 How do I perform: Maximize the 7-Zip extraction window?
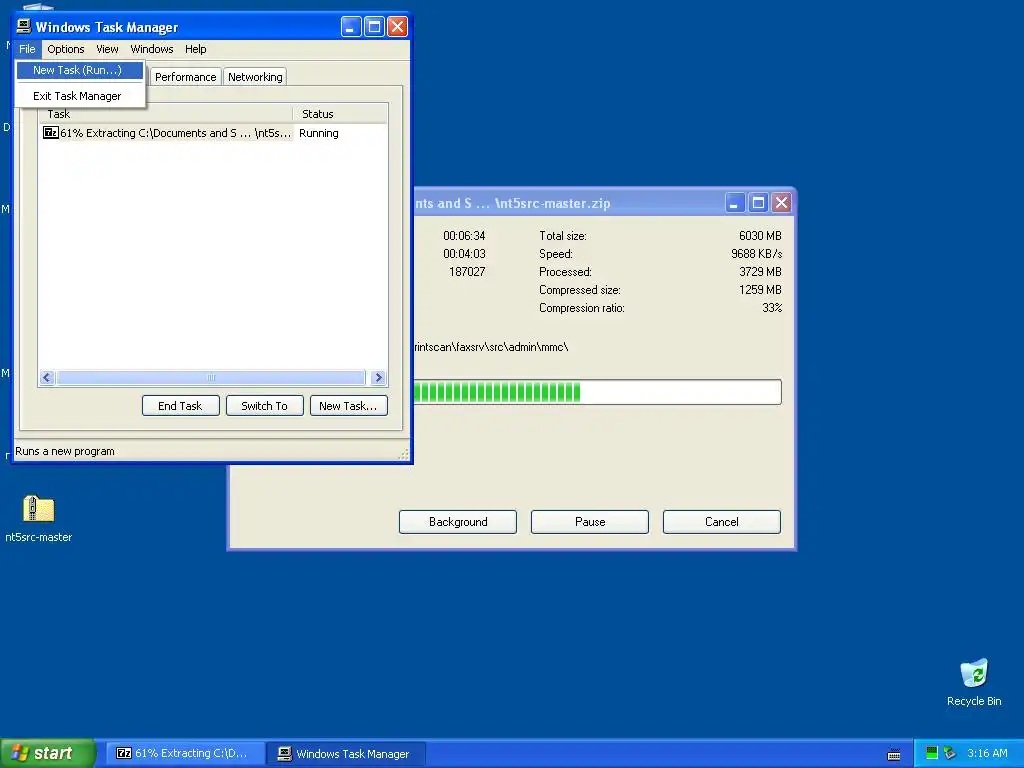[x=758, y=203]
